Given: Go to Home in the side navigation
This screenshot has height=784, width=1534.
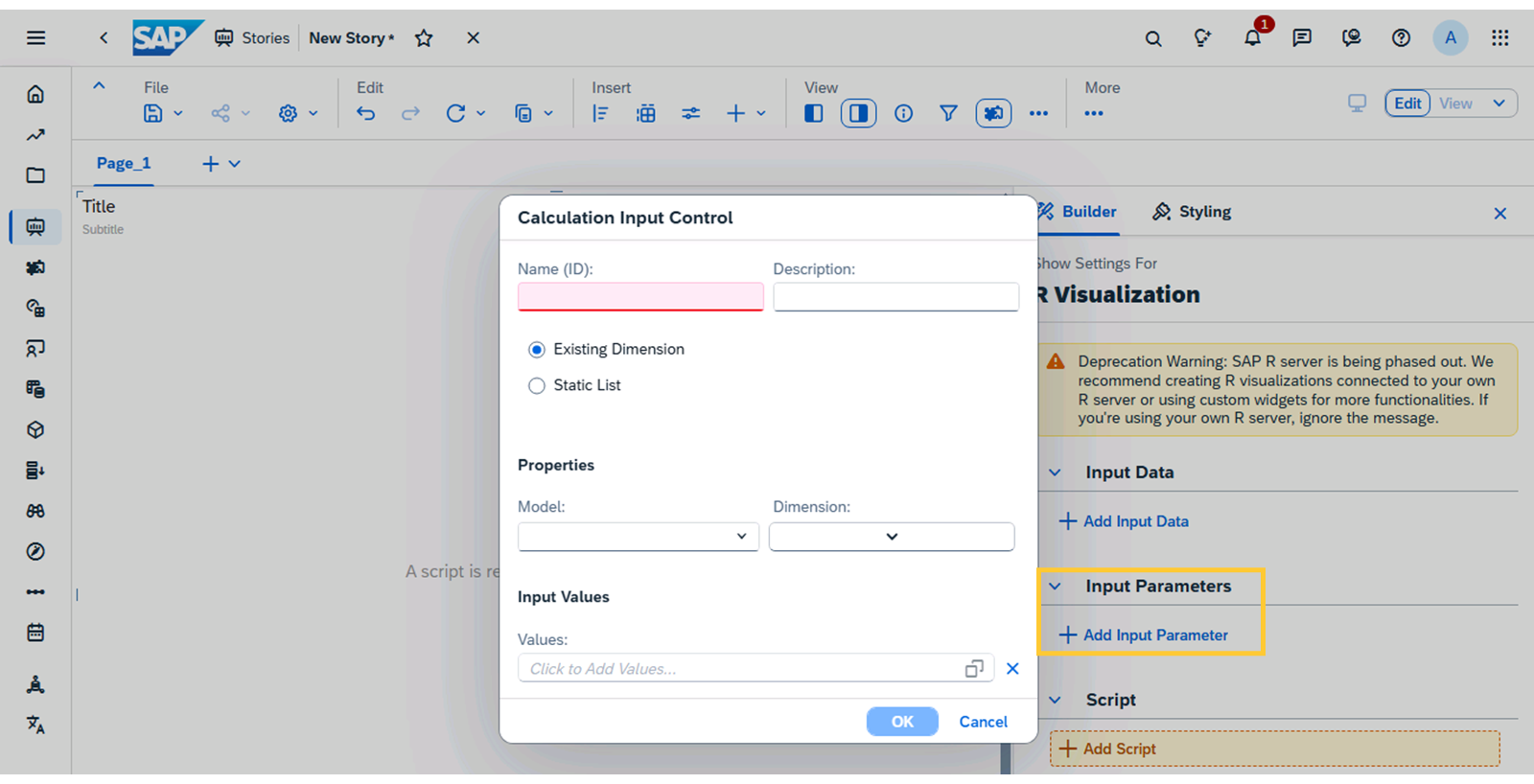Looking at the screenshot, I should (35, 94).
